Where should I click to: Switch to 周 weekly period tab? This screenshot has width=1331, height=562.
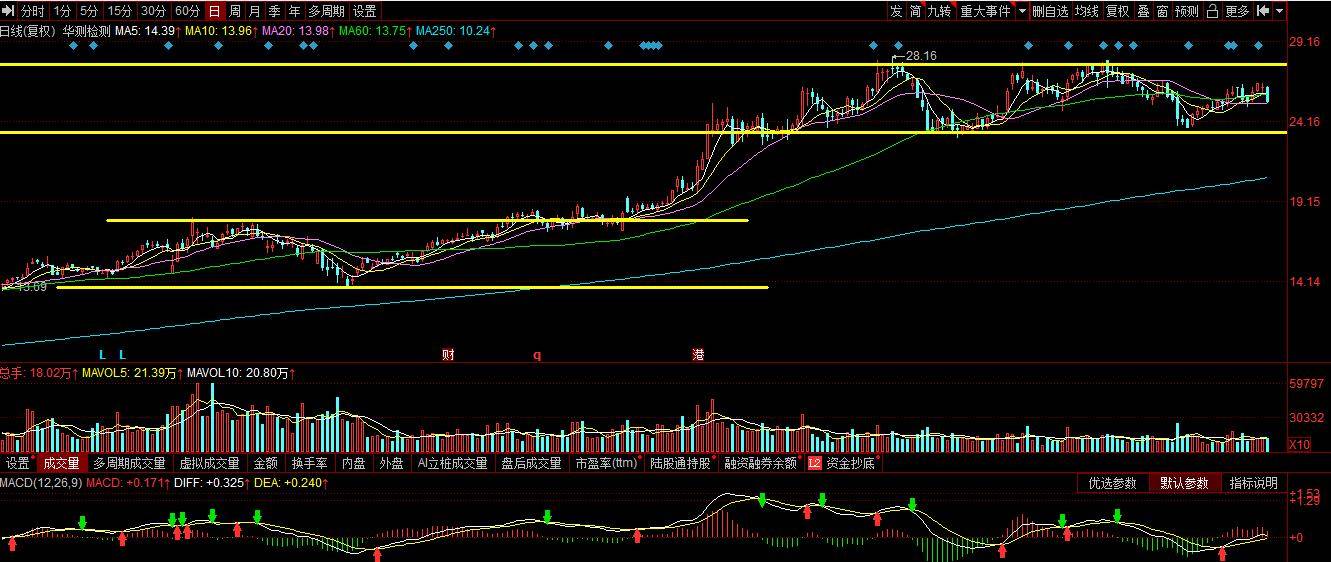(235, 11)
